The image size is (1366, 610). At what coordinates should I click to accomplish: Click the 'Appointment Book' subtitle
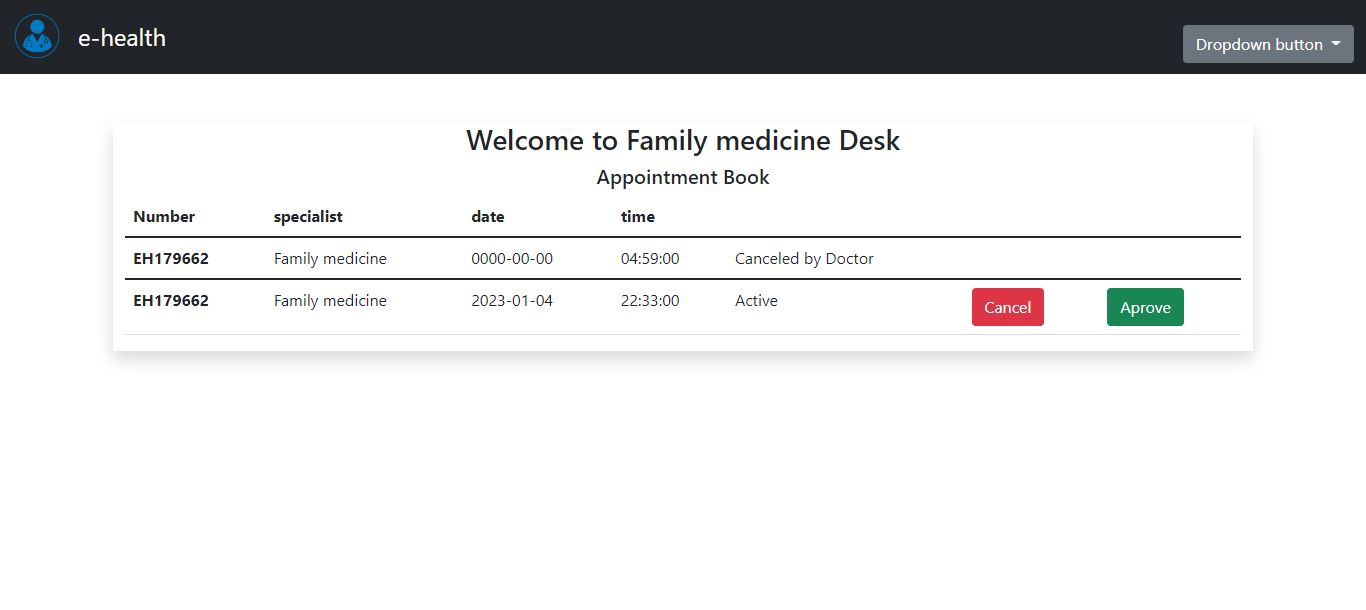pos(682,177)
